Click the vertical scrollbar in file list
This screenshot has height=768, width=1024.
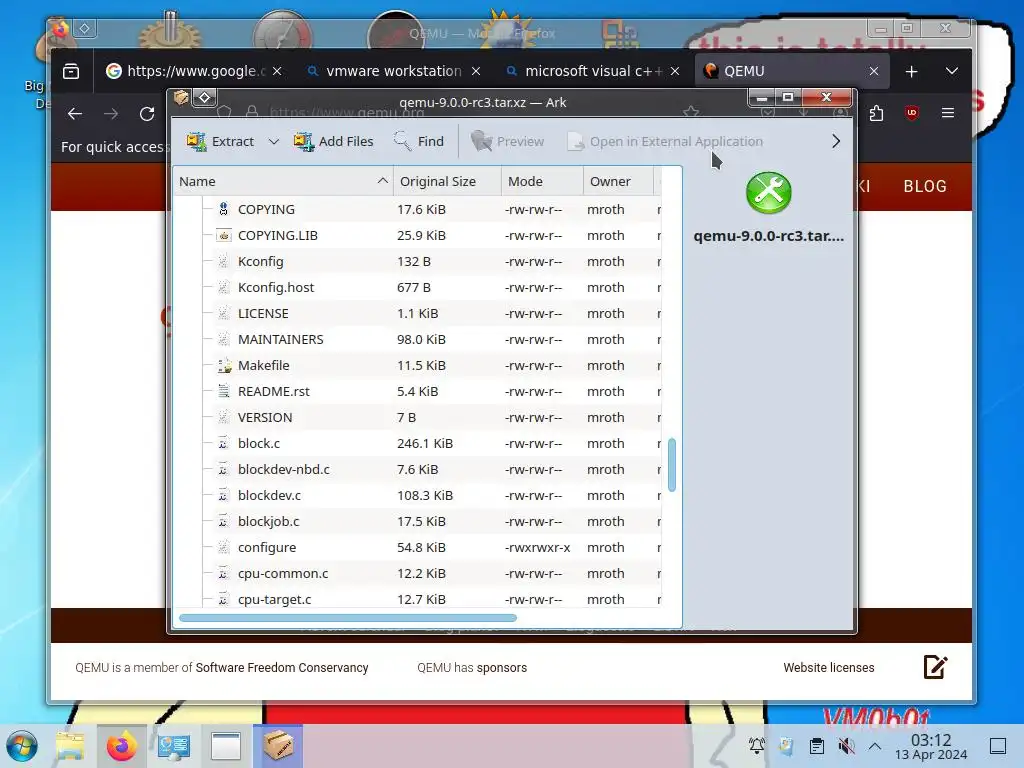point(672,465)
